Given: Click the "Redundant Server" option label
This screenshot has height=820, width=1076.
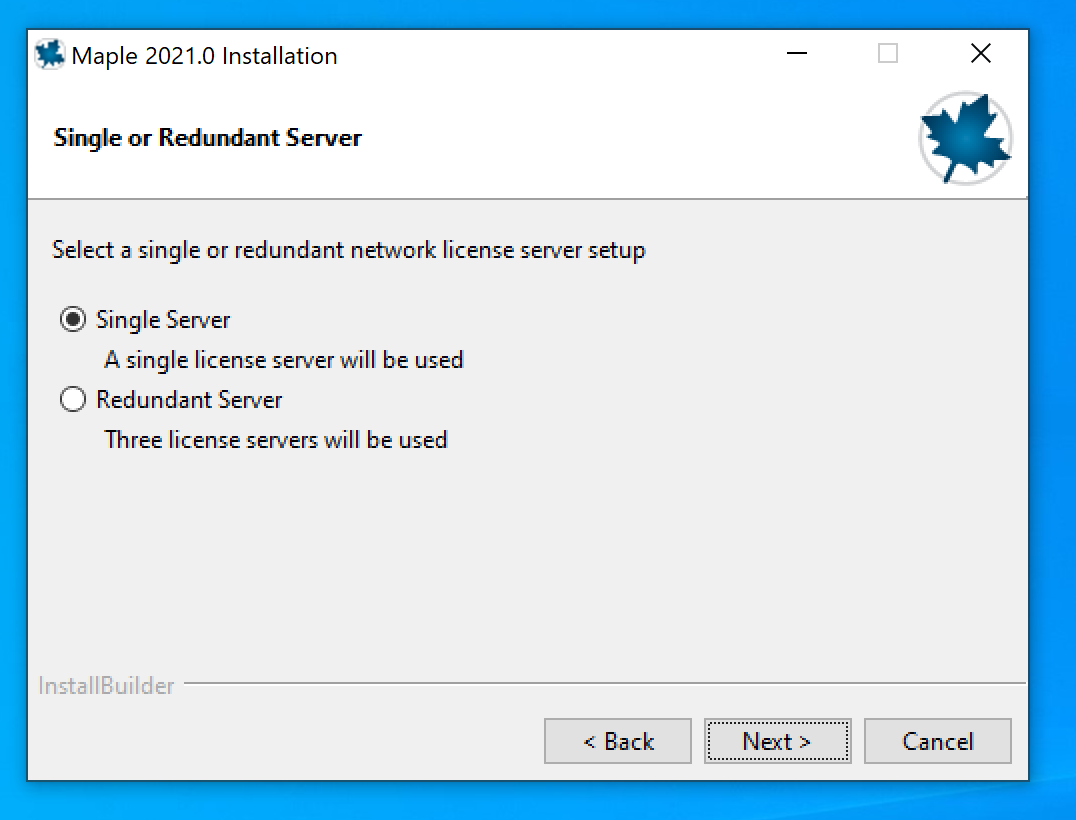Looking at the screenshot, I should [189, 400].
